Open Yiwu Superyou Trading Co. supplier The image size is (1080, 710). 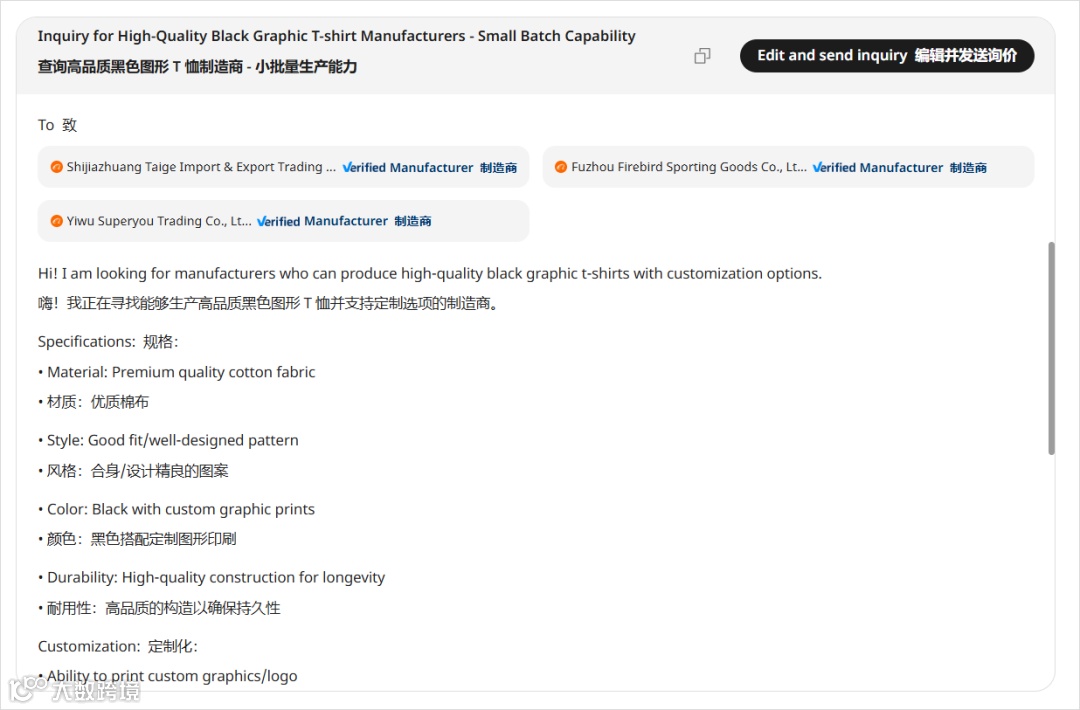click(159, 221)
